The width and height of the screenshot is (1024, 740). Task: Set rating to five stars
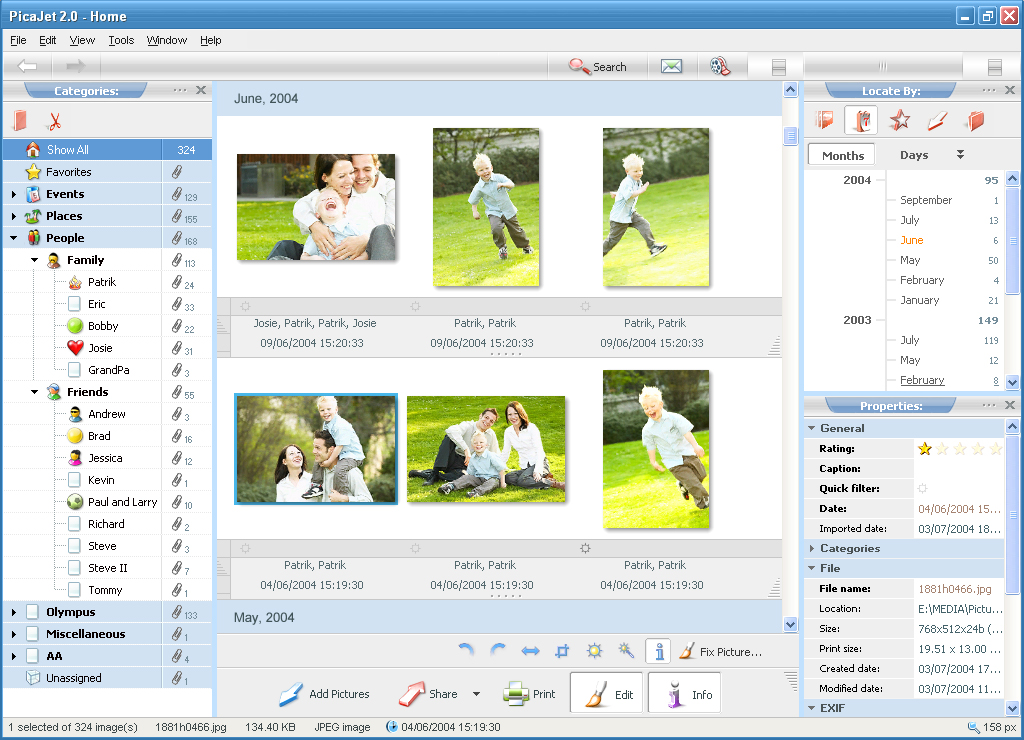995,449
